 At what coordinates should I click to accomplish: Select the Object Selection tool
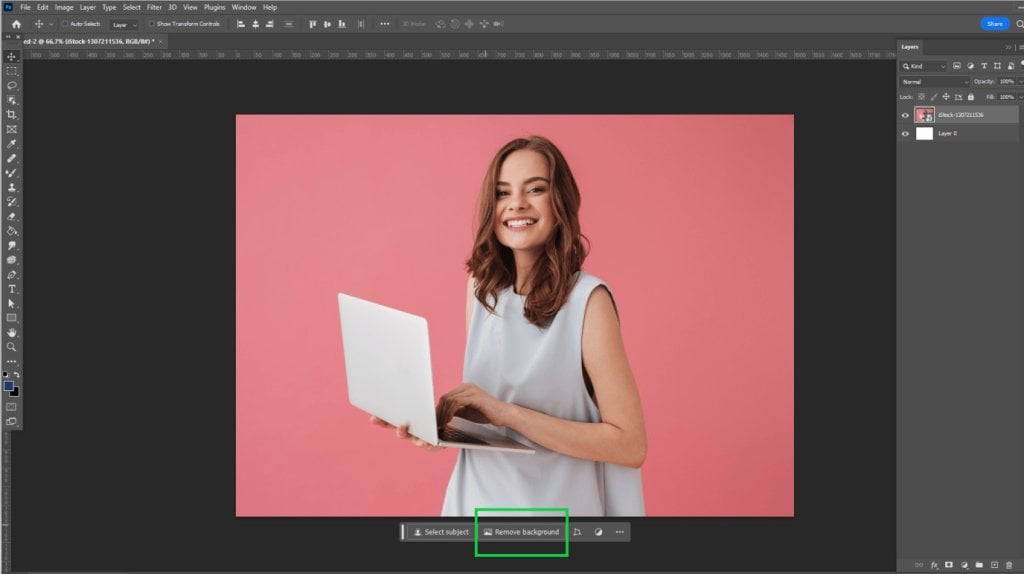12,100
